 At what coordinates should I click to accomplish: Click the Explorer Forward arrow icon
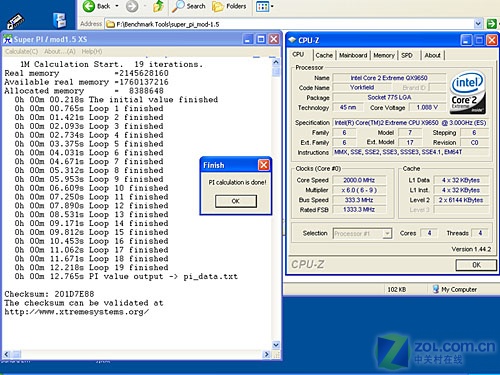pyautogui.click(x=132, y=6)
